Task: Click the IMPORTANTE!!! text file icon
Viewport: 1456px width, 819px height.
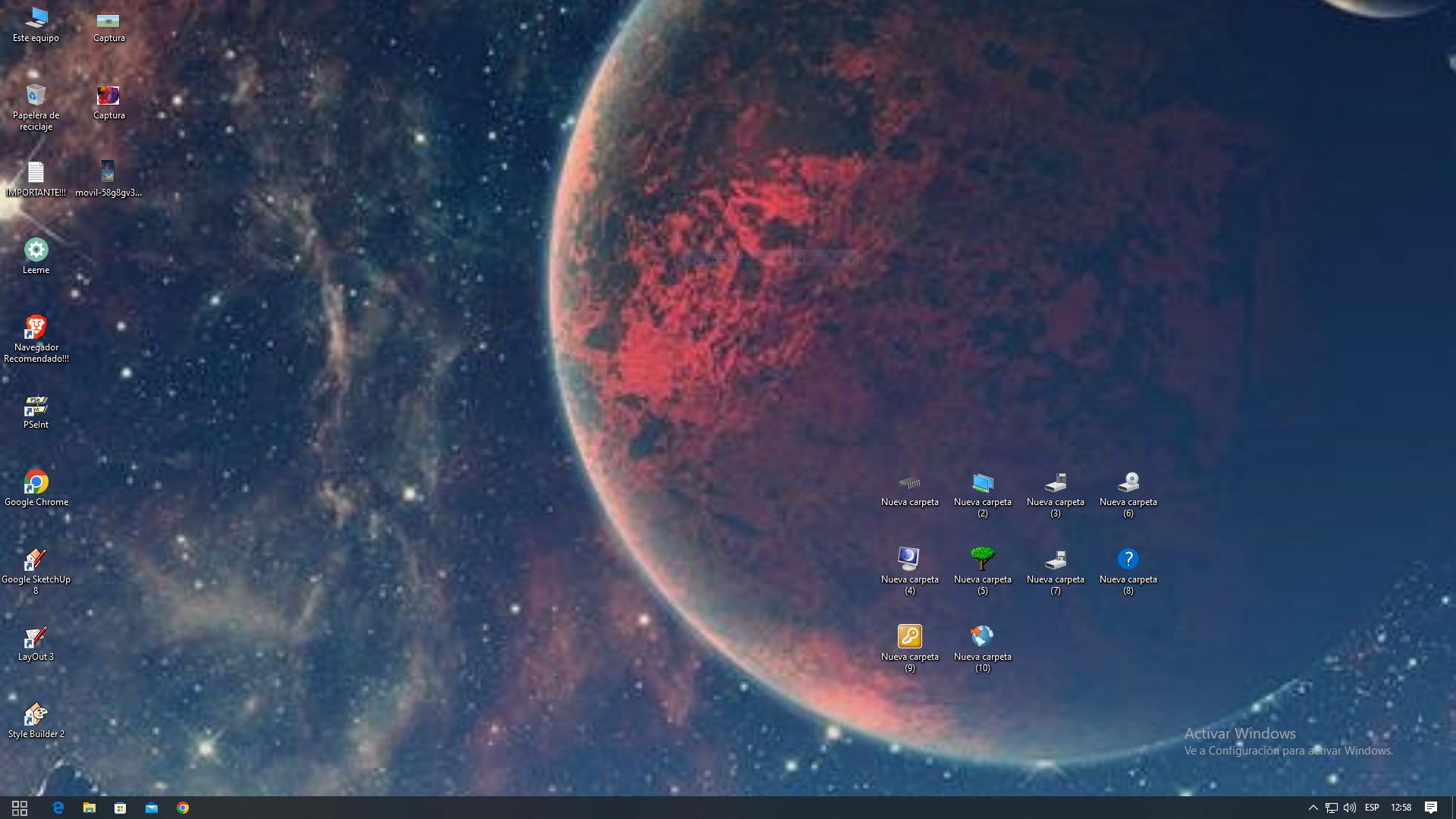Action: pos(36,174)
